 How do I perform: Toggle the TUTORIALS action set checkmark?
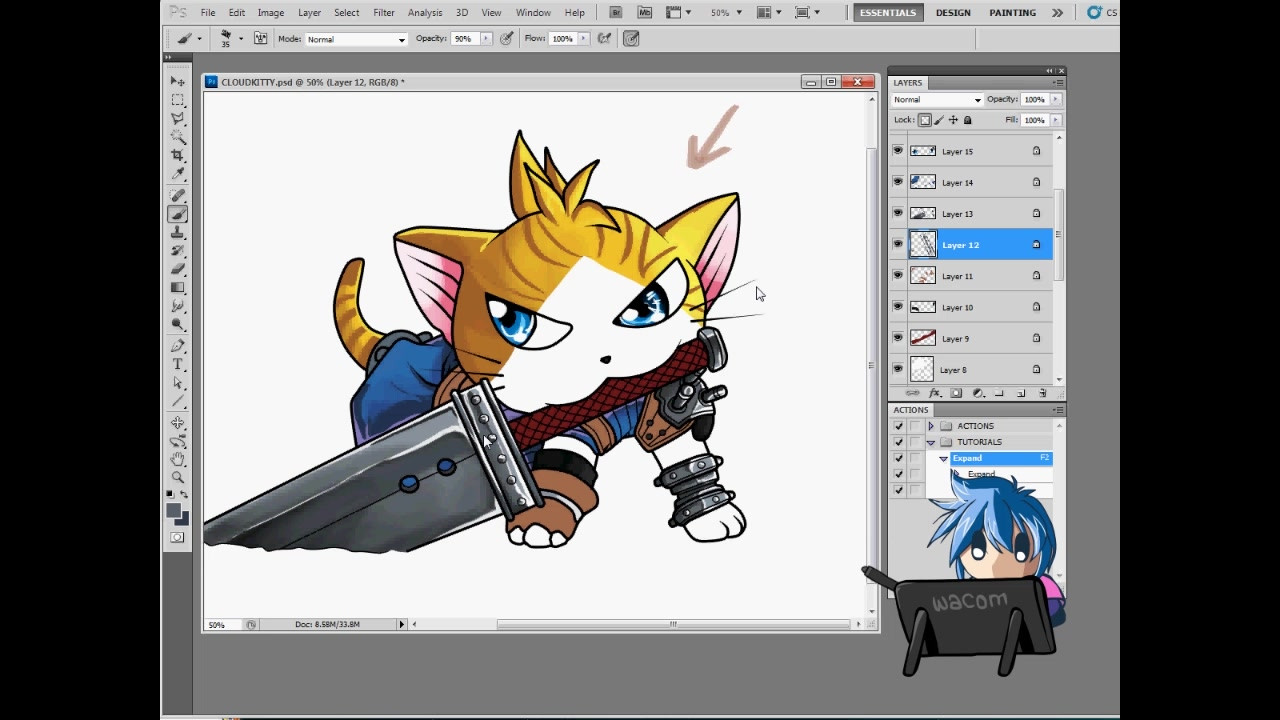(898, 442)
